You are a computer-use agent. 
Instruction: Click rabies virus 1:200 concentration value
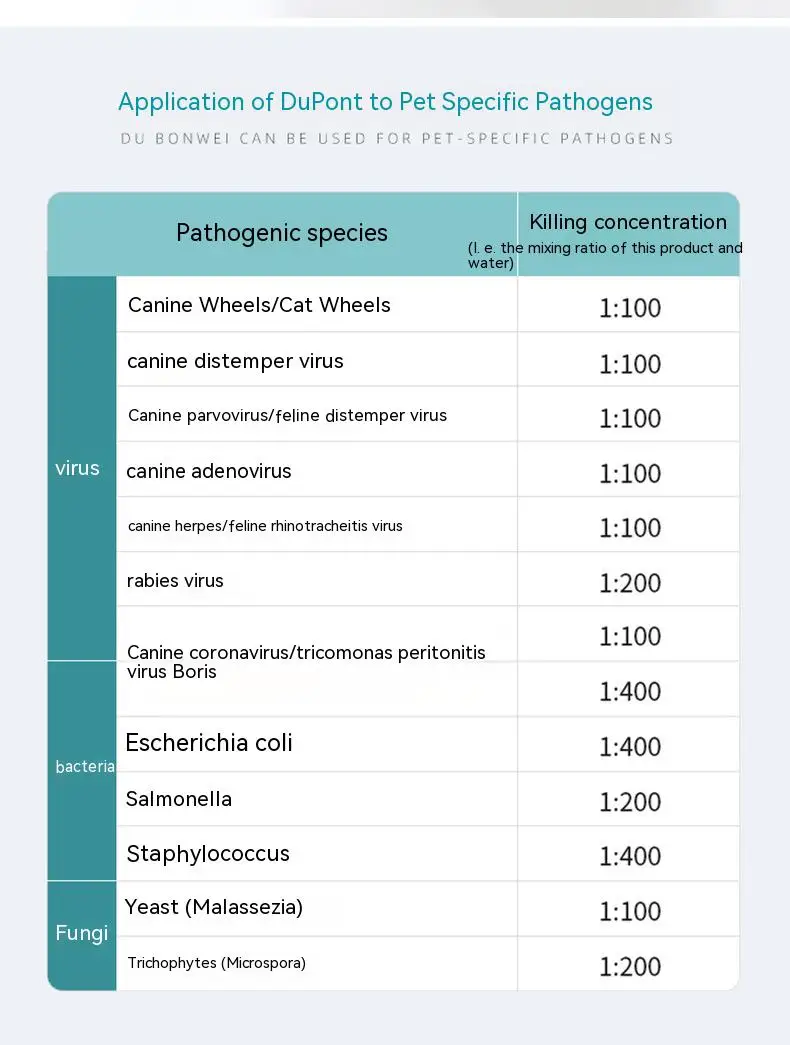coord(630,582)
